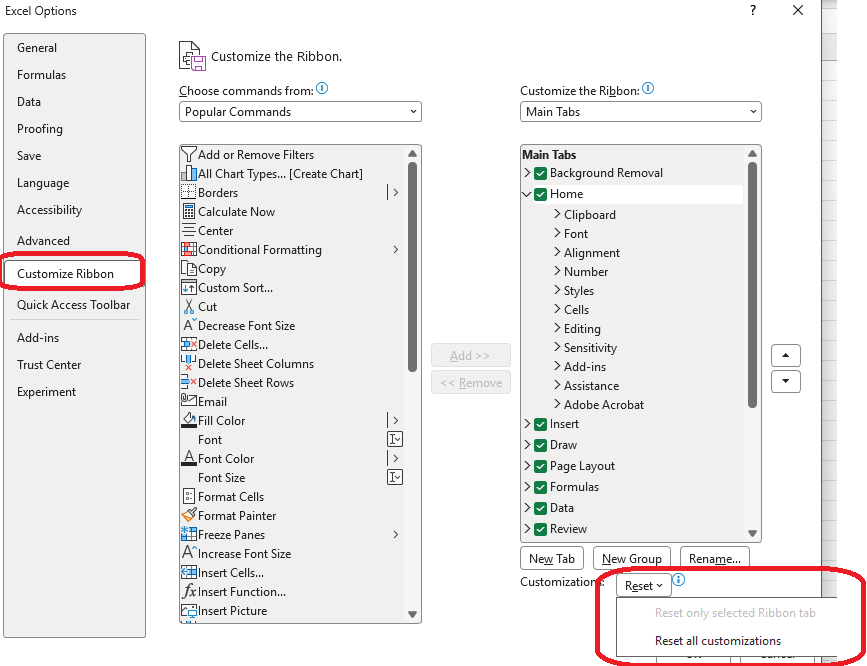This screenshot has width=867, height=666.
Task: Select the Format Cells icon
Action: pos(189,496)
